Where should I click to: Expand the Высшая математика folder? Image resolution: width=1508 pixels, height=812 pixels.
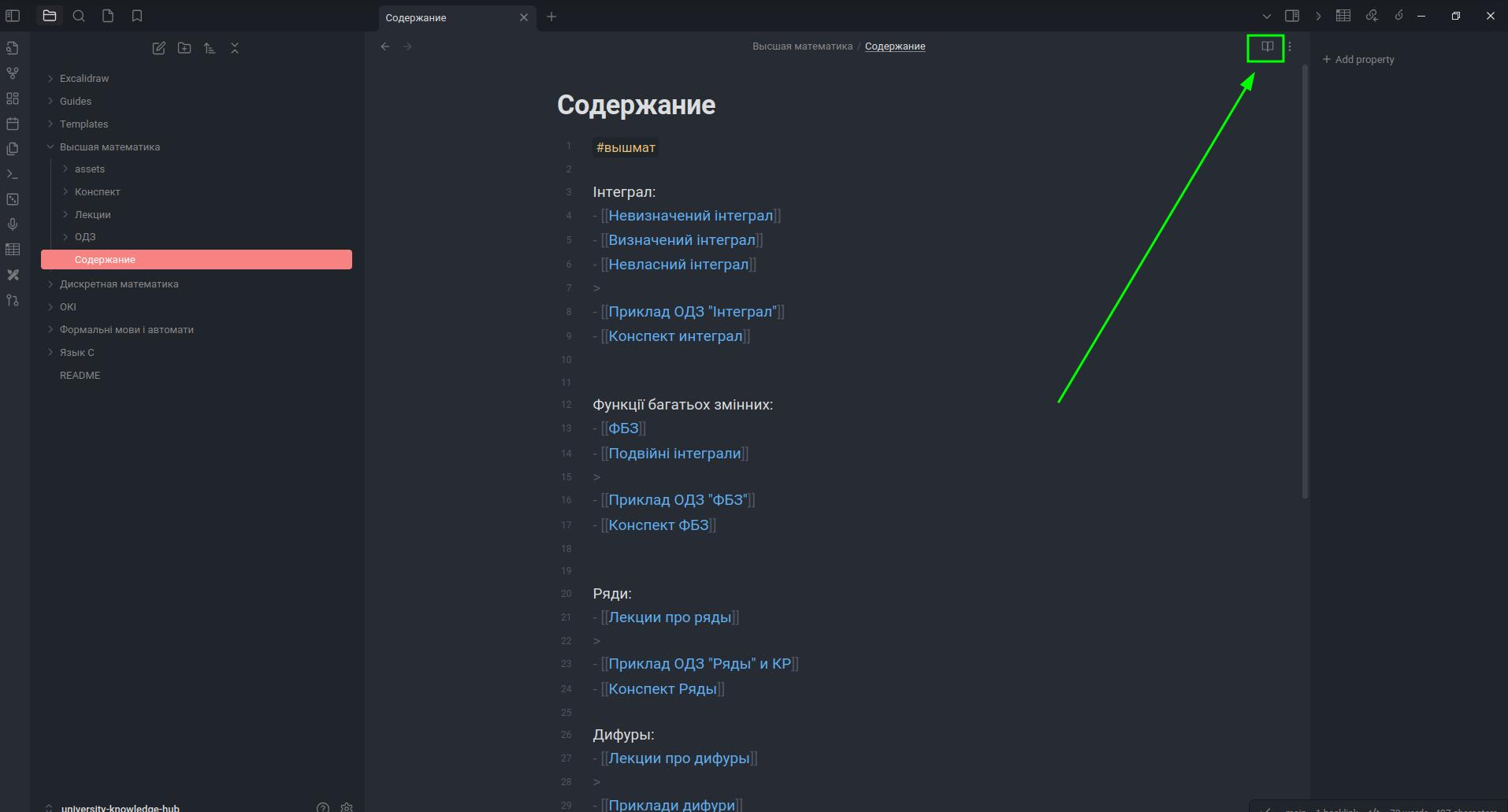50,146
